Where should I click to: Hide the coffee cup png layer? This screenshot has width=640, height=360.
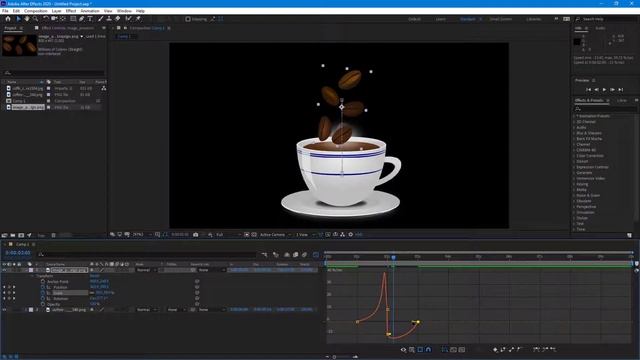pyautogui.click(x=4, y=310)
